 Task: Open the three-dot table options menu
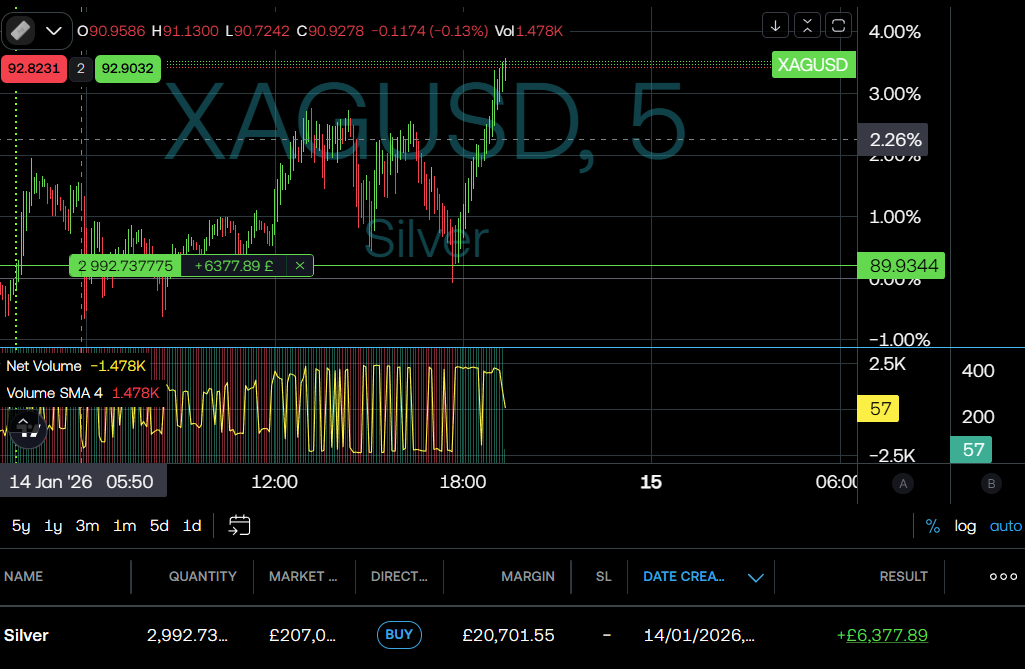pyautogui.click(x=1003, y=577)
